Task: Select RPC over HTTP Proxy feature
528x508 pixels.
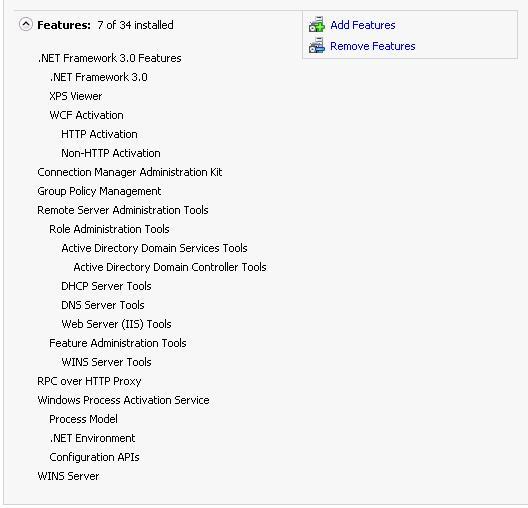Action: [89, 381]
